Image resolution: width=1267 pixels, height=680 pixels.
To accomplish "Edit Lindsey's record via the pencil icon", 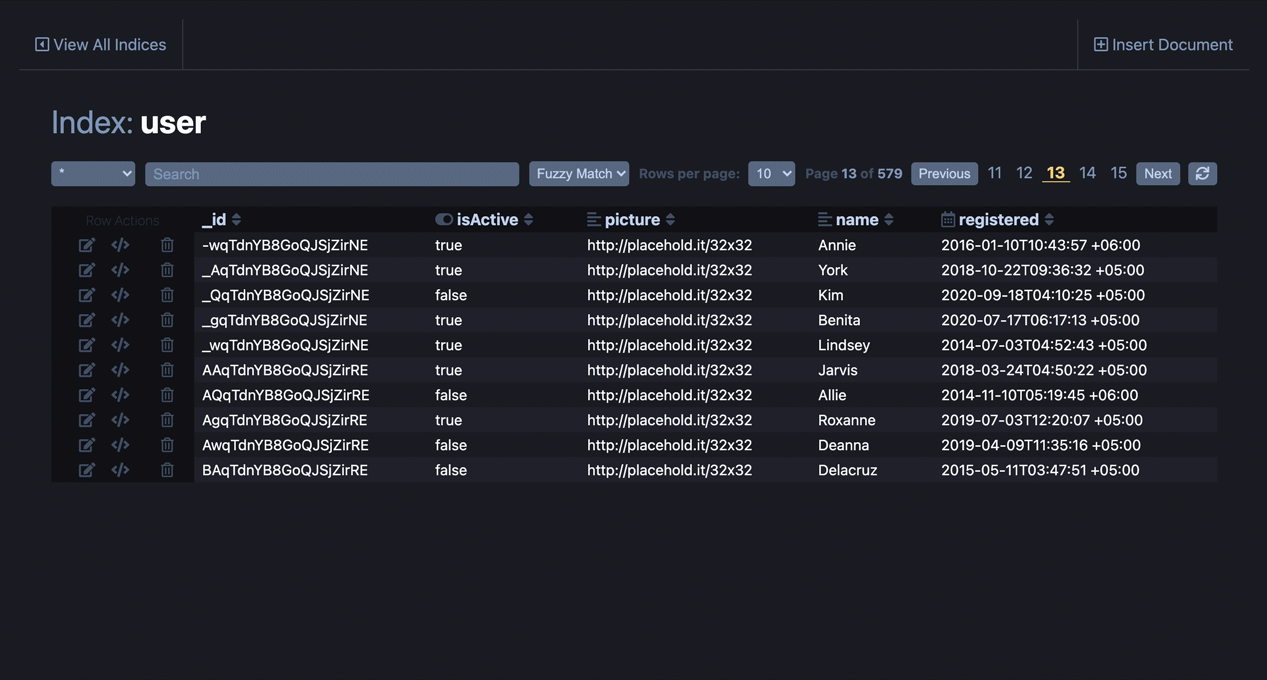I will click(x=87, y=344).
